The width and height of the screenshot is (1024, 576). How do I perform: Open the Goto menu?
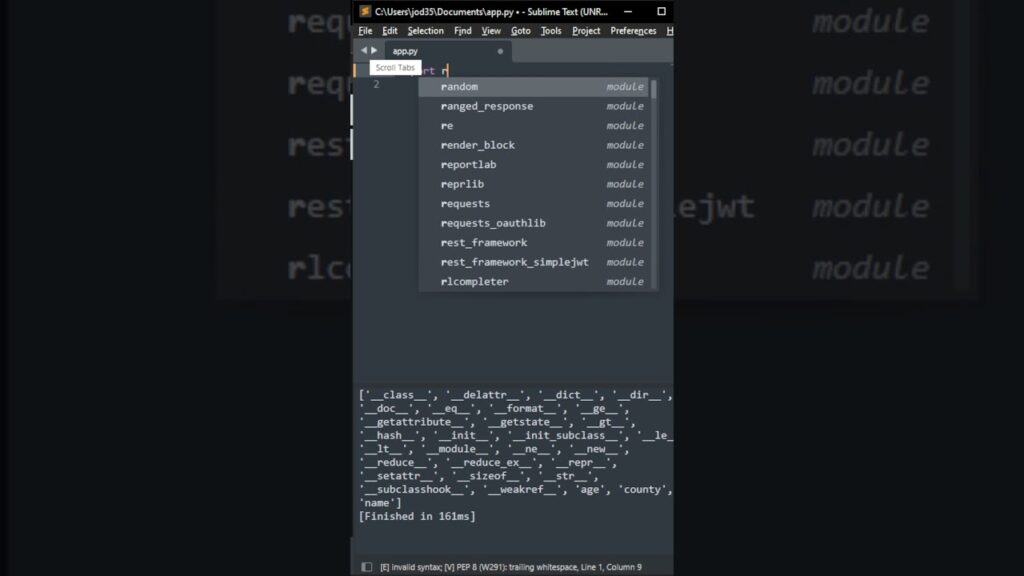[x=521, y=31]
